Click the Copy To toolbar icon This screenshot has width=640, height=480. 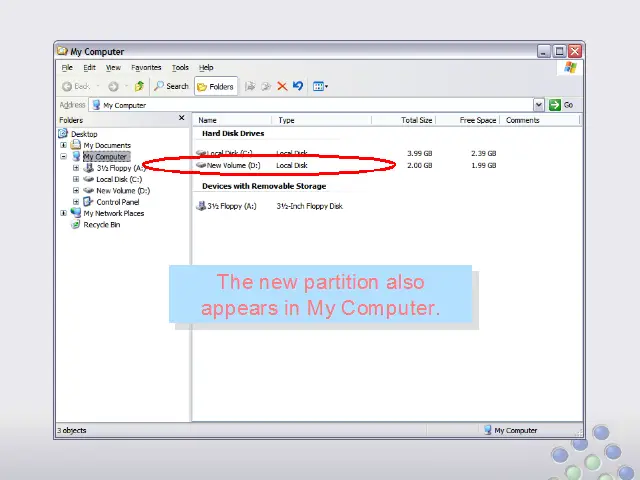(266, 87)
